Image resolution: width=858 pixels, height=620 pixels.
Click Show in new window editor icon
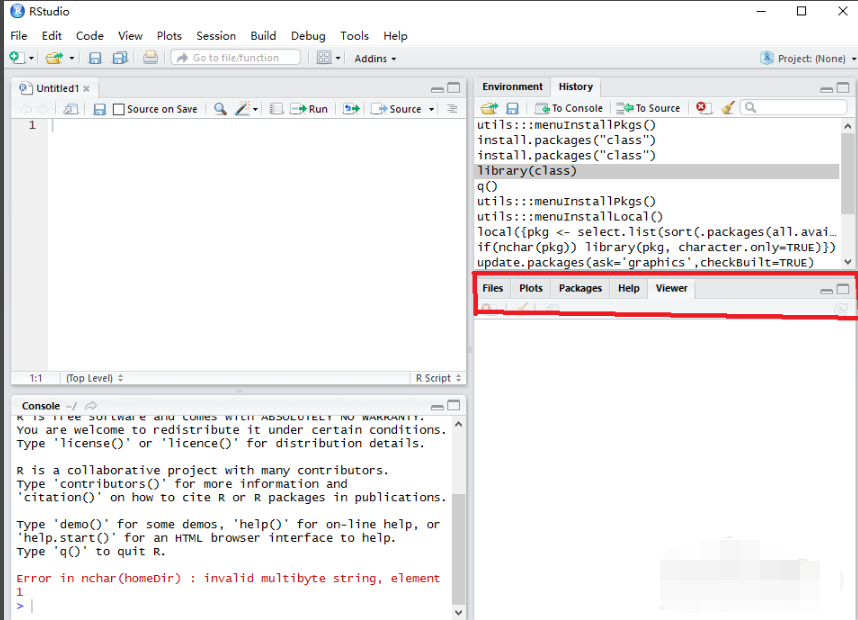click(x=71, y=109)
